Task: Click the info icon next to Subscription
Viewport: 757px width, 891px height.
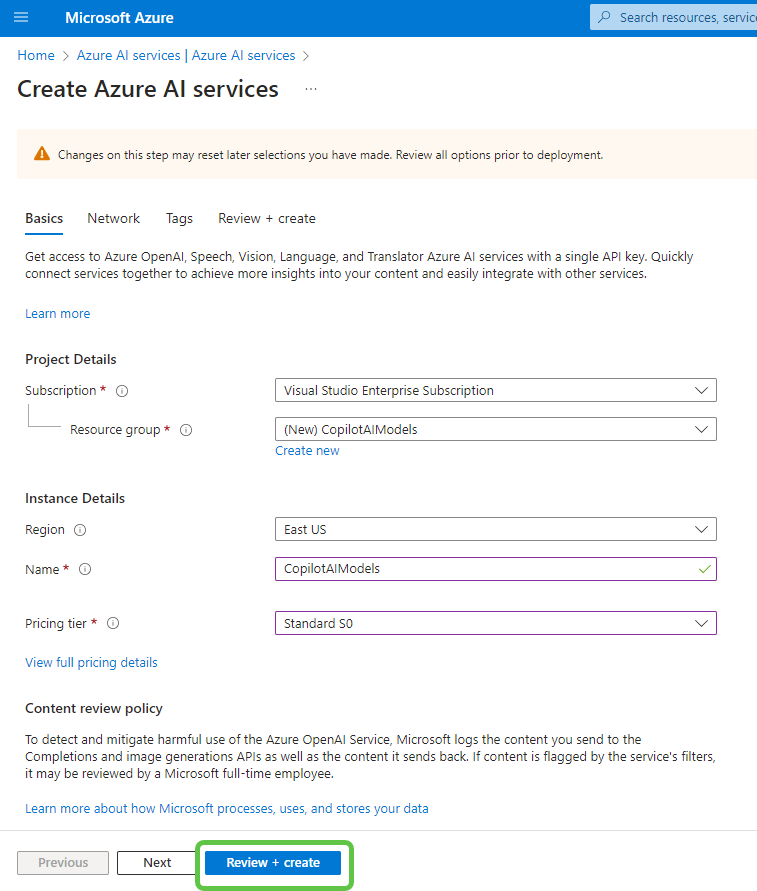Action: click(121, 390)
